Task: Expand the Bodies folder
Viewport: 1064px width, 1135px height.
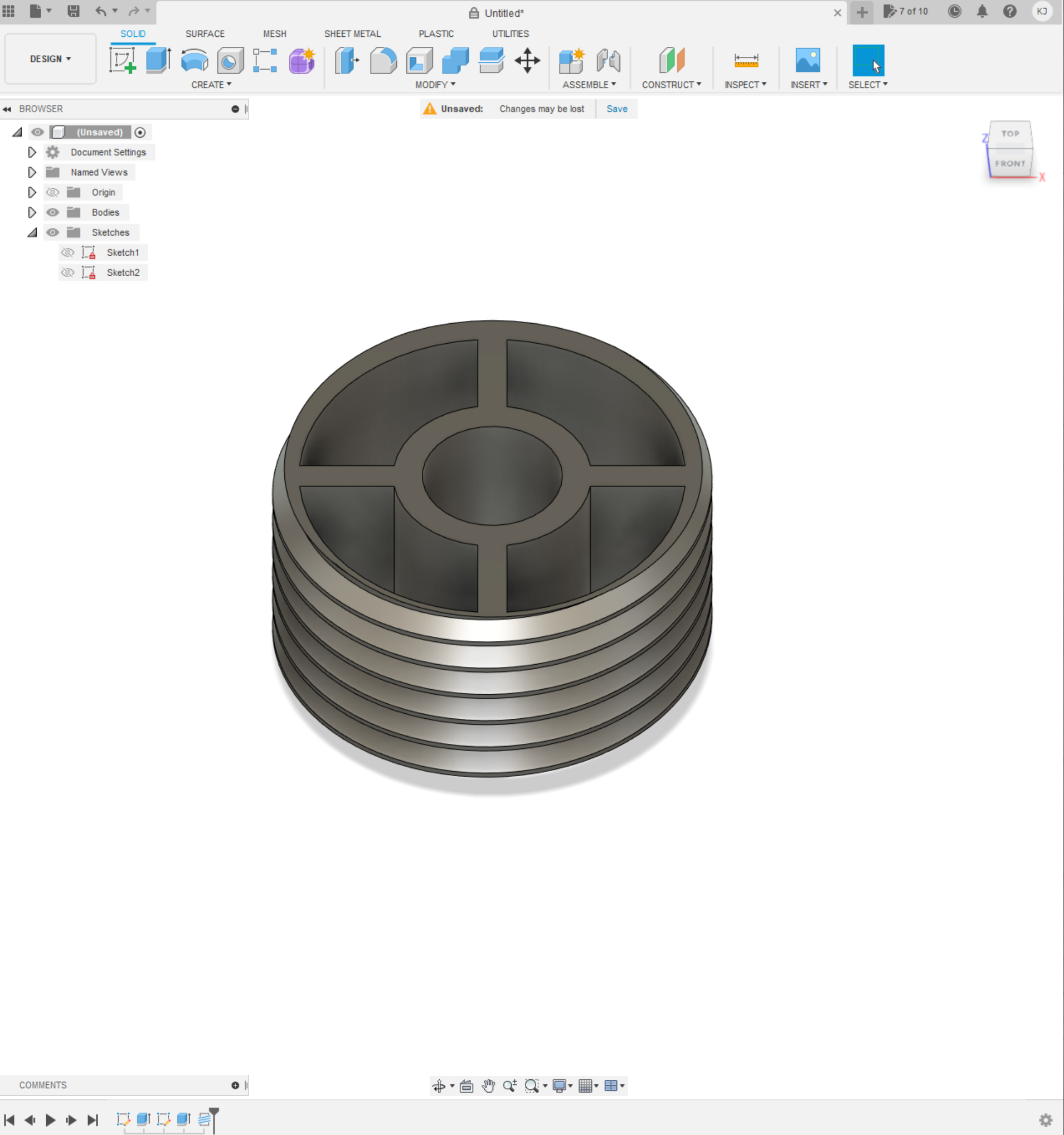Action: coord(32,212)
